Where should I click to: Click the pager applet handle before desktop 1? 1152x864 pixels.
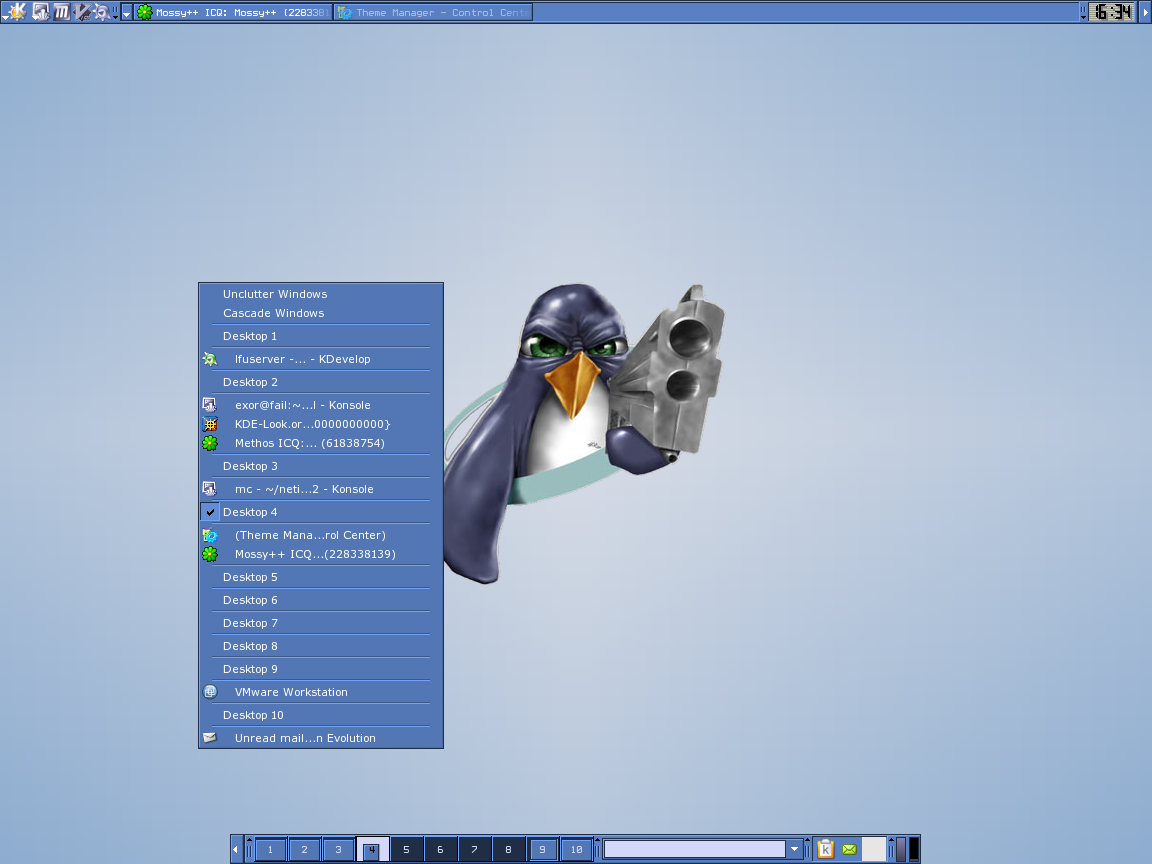click(x=249, y=849)
